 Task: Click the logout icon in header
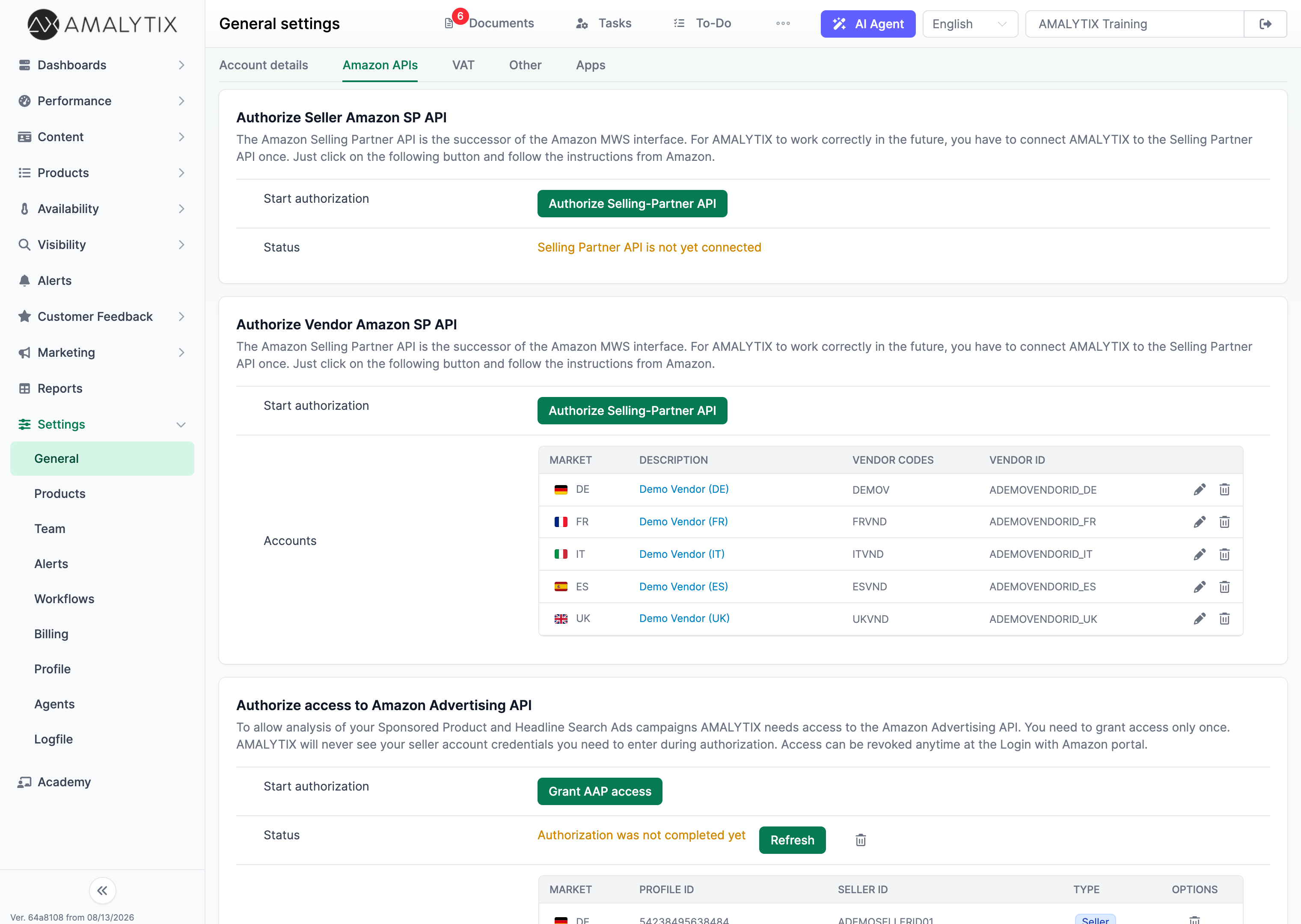click(1265, 24)
